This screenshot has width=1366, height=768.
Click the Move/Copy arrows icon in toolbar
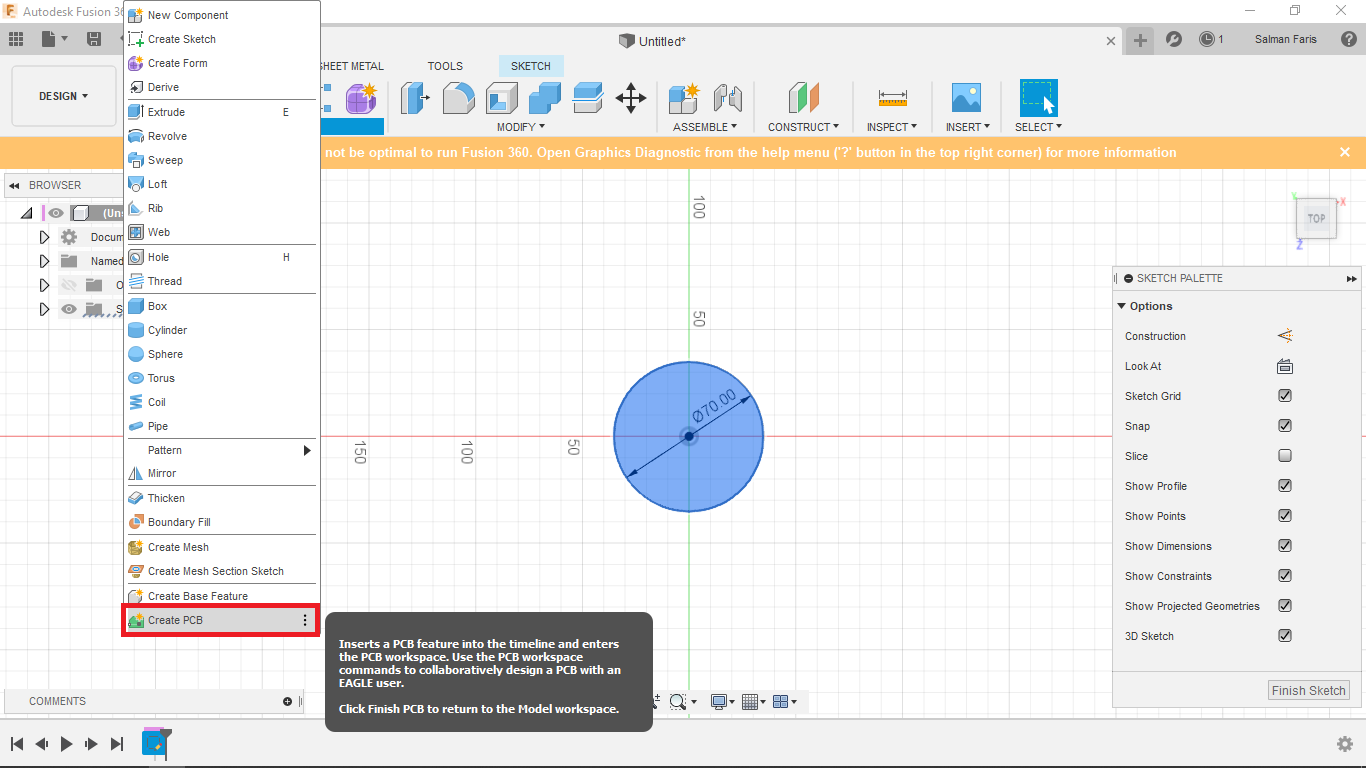pyautogui.click(x=630, y=98)
